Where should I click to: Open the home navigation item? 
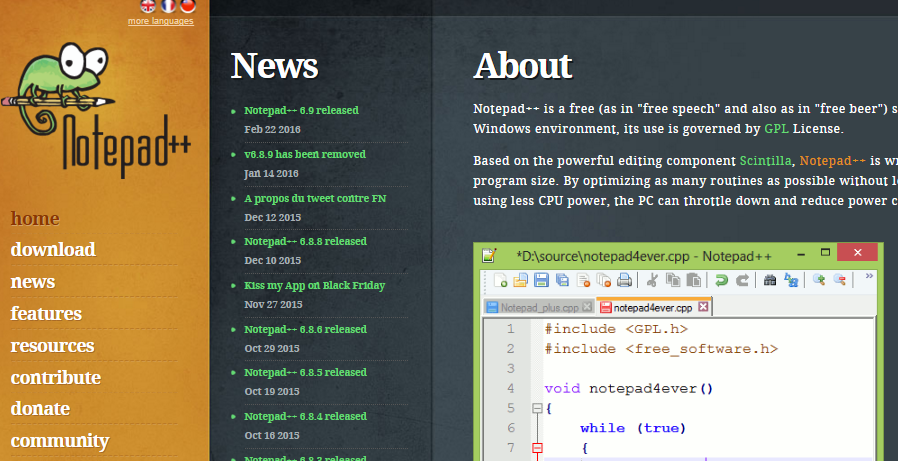tap(35, 218)
